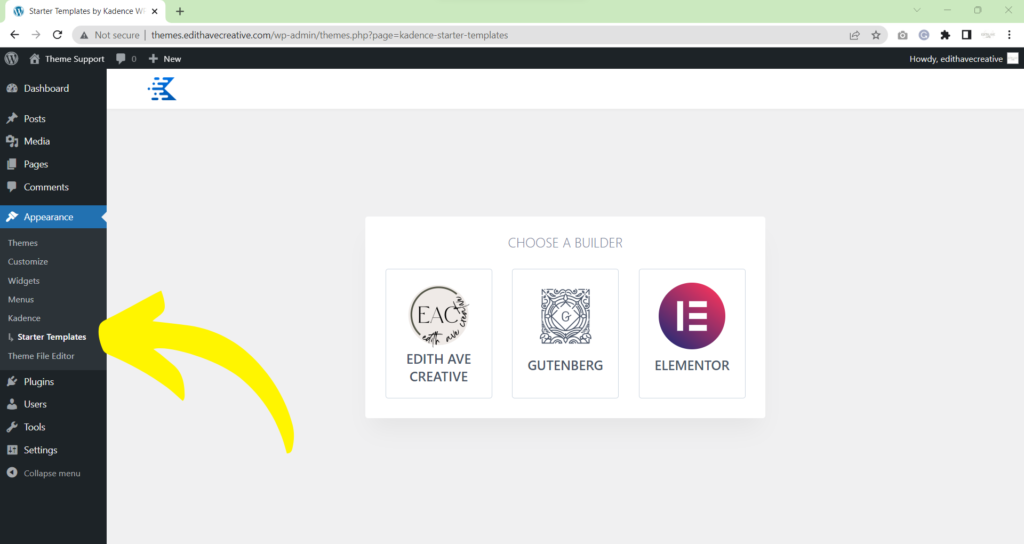The height and width of the screenshot is (544, 1024).
Task: Click the Gutenberg logo icon
Action: coord(565,316)
